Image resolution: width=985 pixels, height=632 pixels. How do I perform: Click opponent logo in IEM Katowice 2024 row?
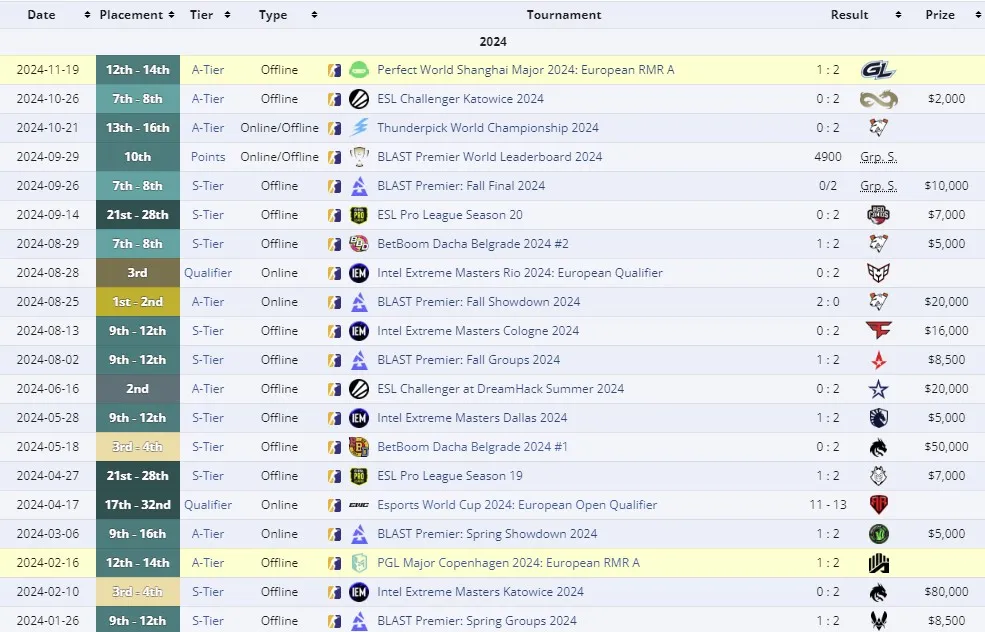(878, 592)
